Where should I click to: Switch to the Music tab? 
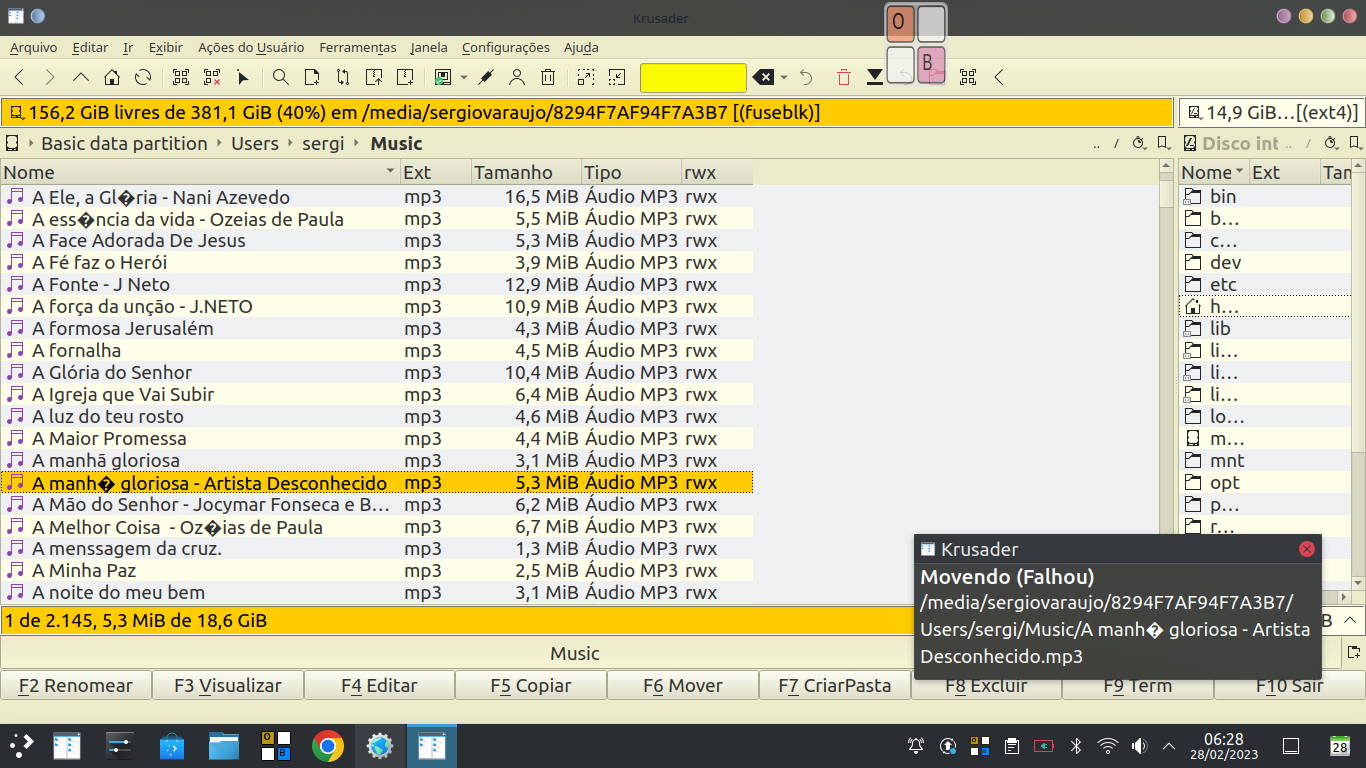(575, 654)
